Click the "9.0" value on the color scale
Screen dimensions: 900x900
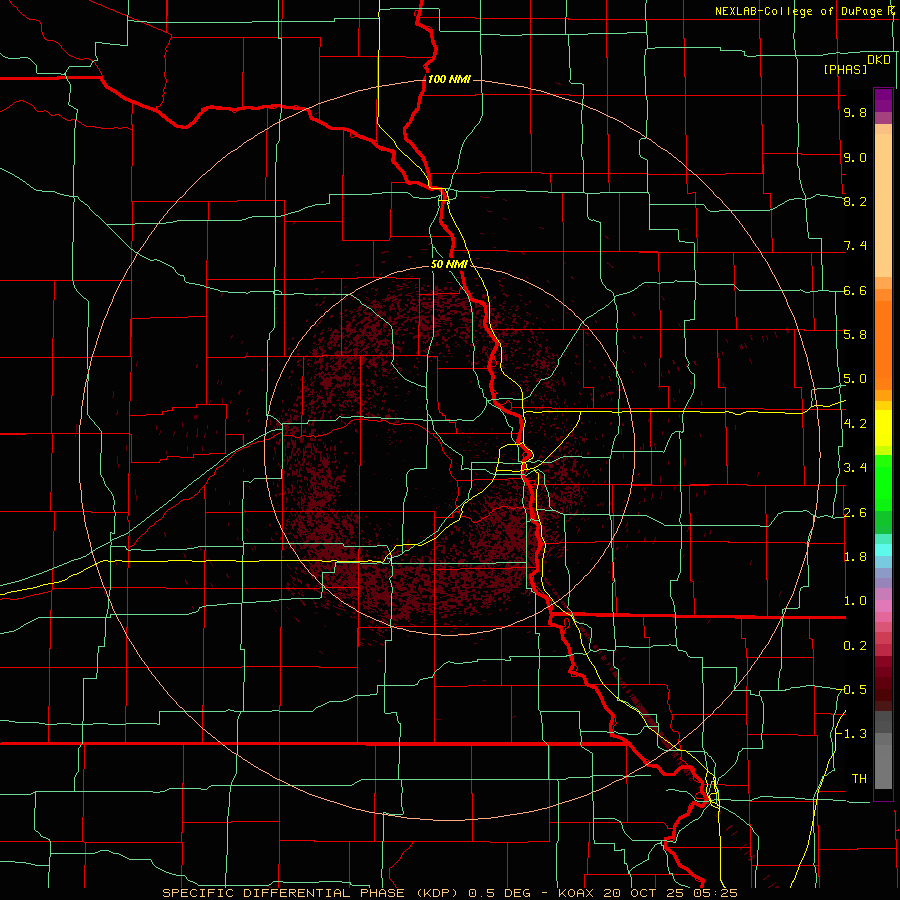[x=855, y=157]
